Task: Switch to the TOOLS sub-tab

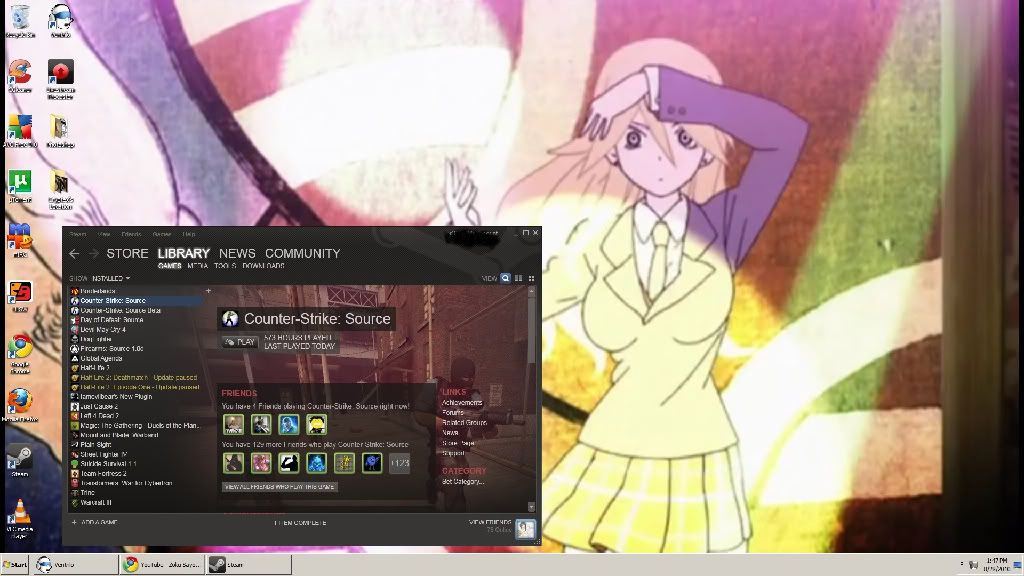Action: (x=225, y=266)
